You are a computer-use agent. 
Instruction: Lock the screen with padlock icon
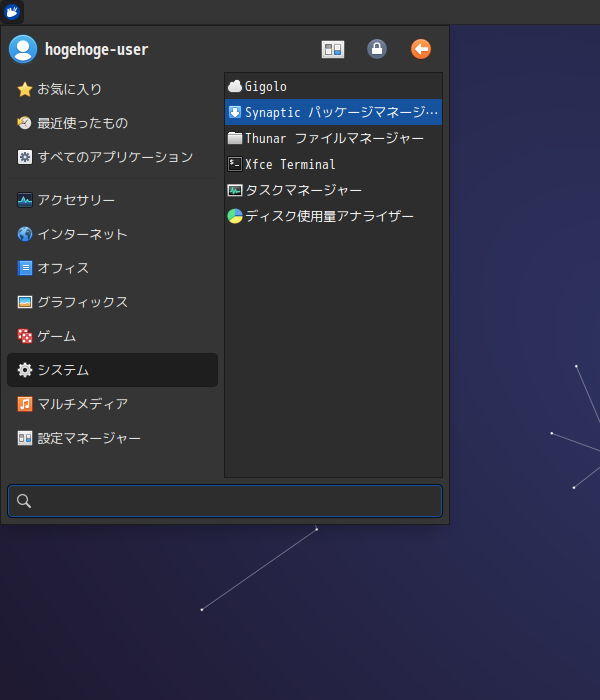377,49
